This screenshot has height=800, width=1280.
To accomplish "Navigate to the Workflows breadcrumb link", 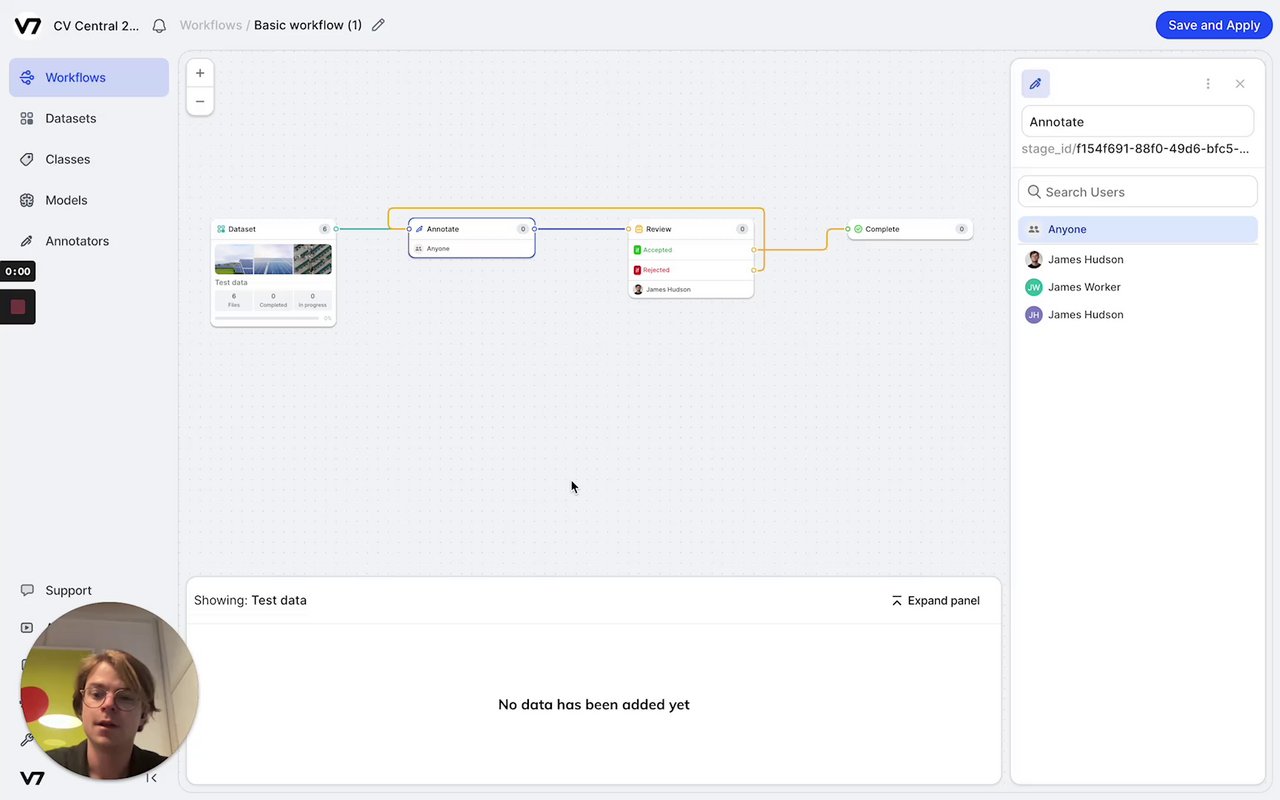I will (x=210, y=25).
